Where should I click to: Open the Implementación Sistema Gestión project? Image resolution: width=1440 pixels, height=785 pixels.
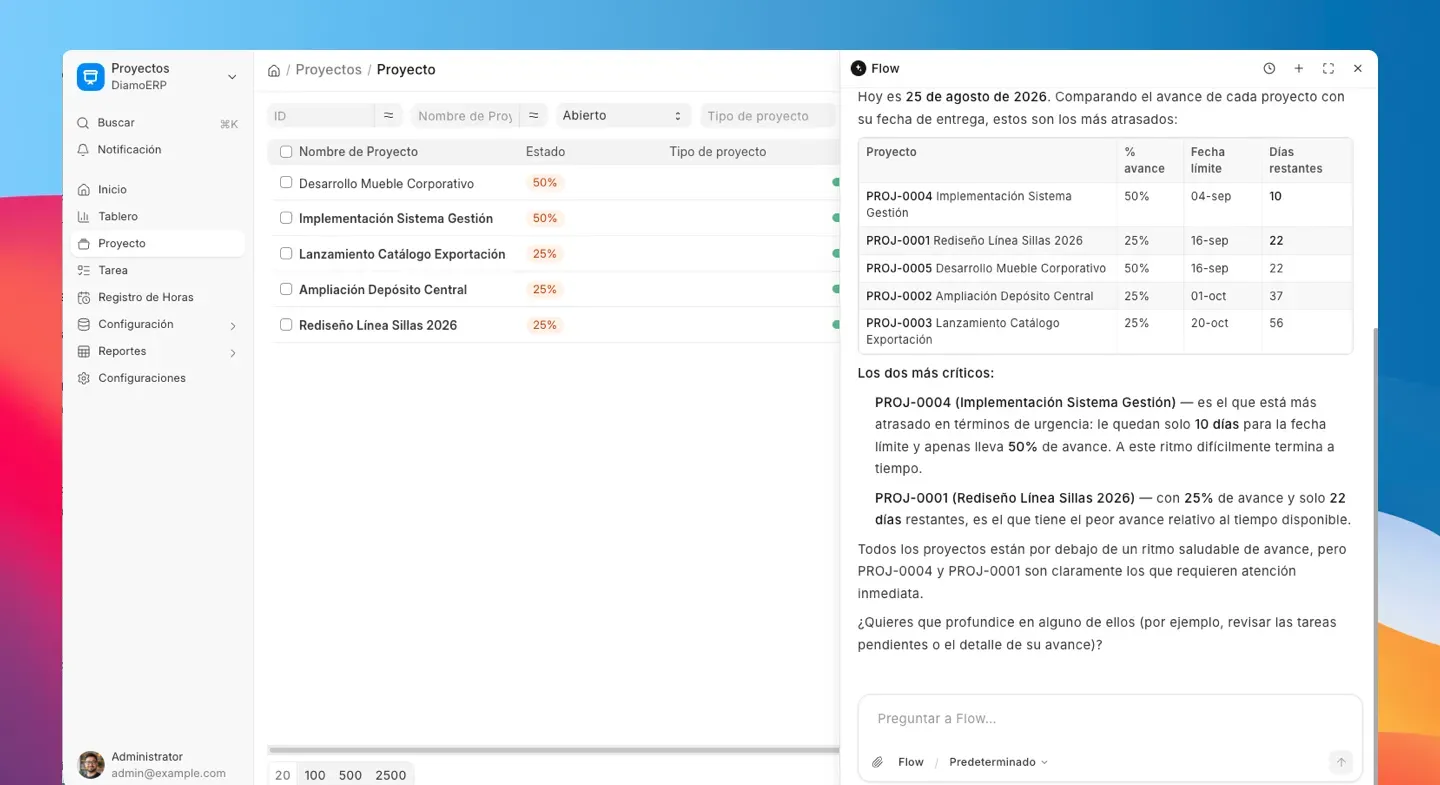pos(396,219)
